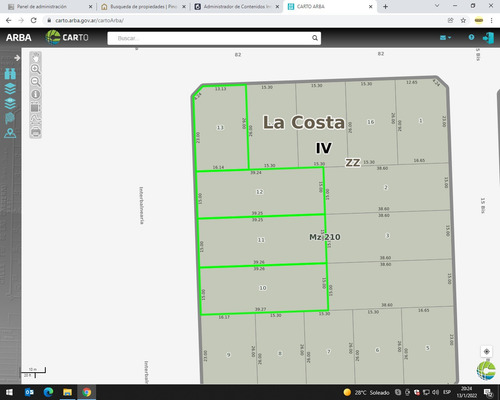Click the print map tool

pyautogui.click(x=36, y=132)
